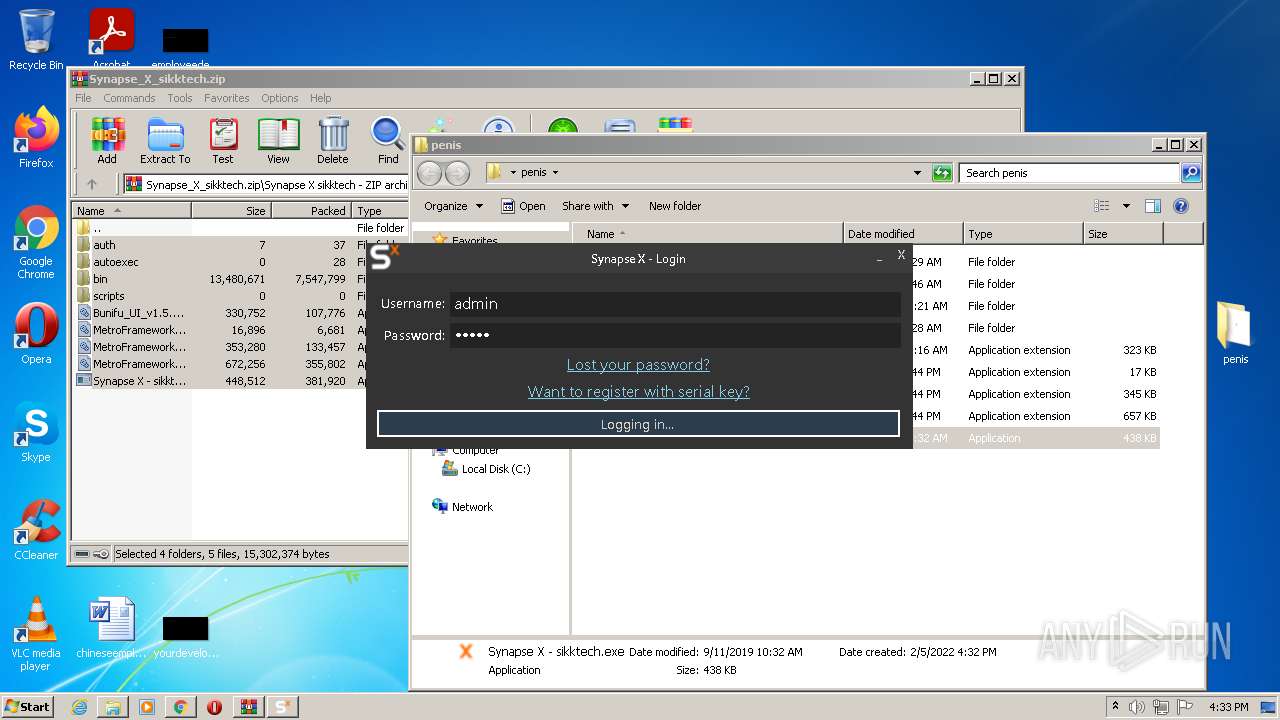The height and width of the screenshot is (720, 1280).
Task: Click Open in Explorer toolbar
Action: click(523, 206)
